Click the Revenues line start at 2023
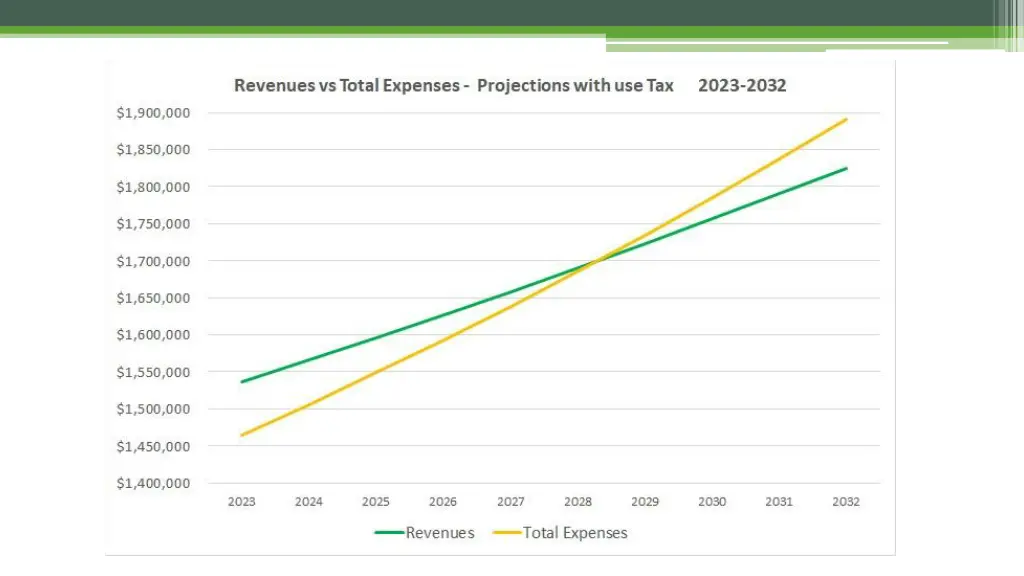1024x576 pixels. coord(242,381)
